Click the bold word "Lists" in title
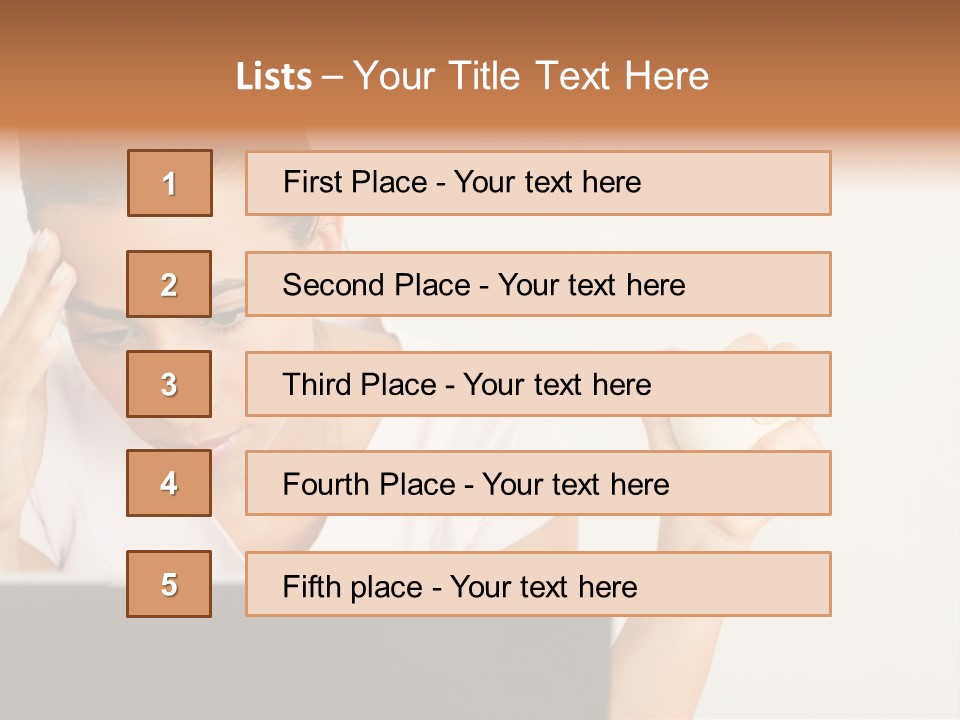 (274, 77)
